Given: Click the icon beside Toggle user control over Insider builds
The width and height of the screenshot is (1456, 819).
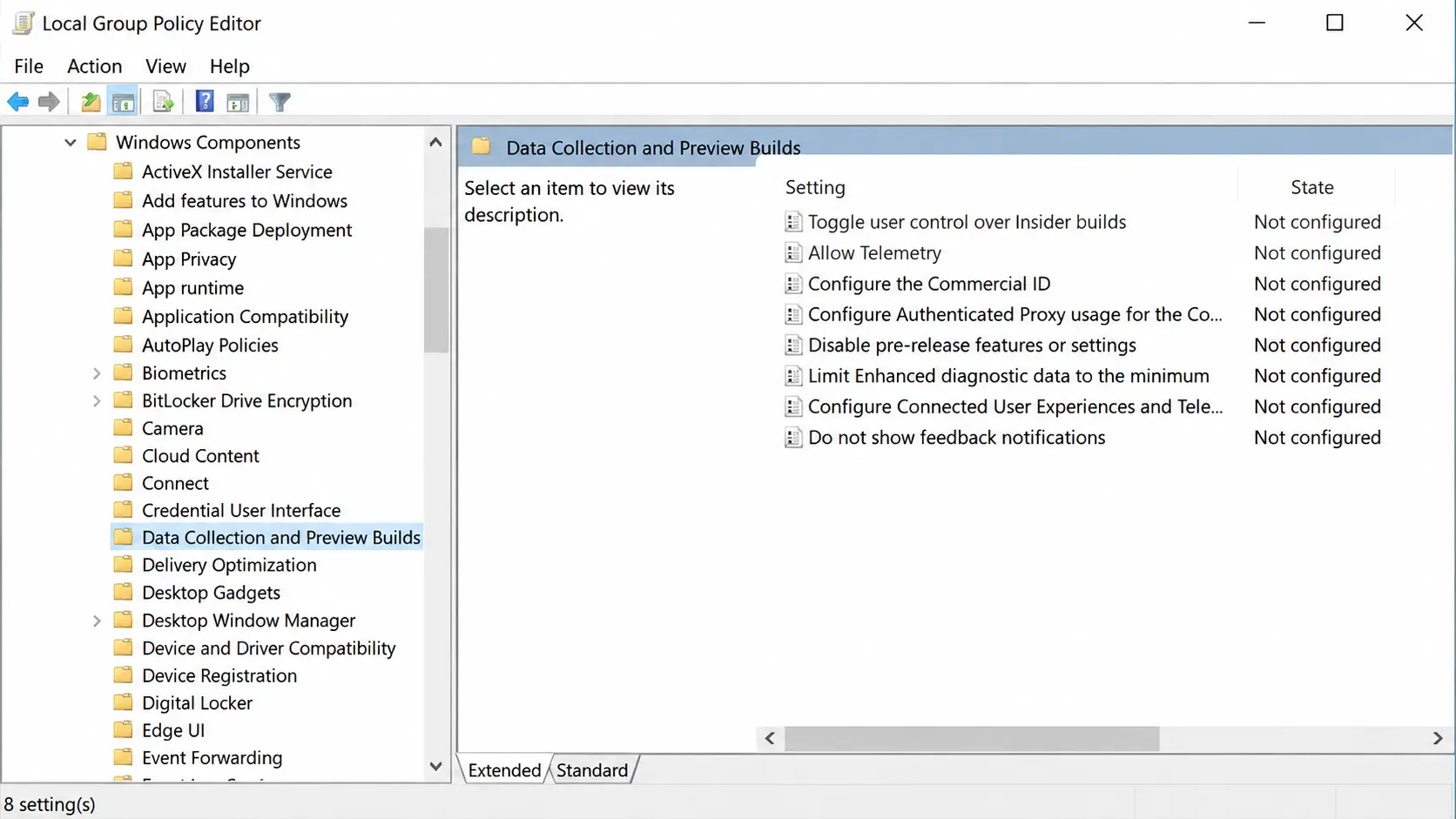Looking at the screenshot, I should 793,222.
